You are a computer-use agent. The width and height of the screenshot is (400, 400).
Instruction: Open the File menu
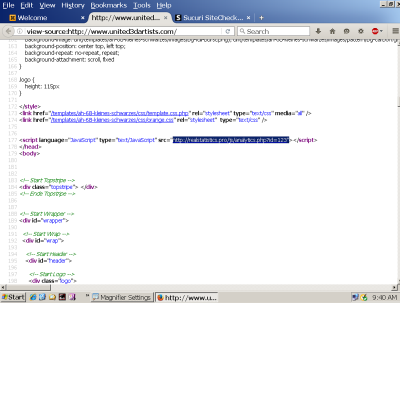[x=8, y=5]
